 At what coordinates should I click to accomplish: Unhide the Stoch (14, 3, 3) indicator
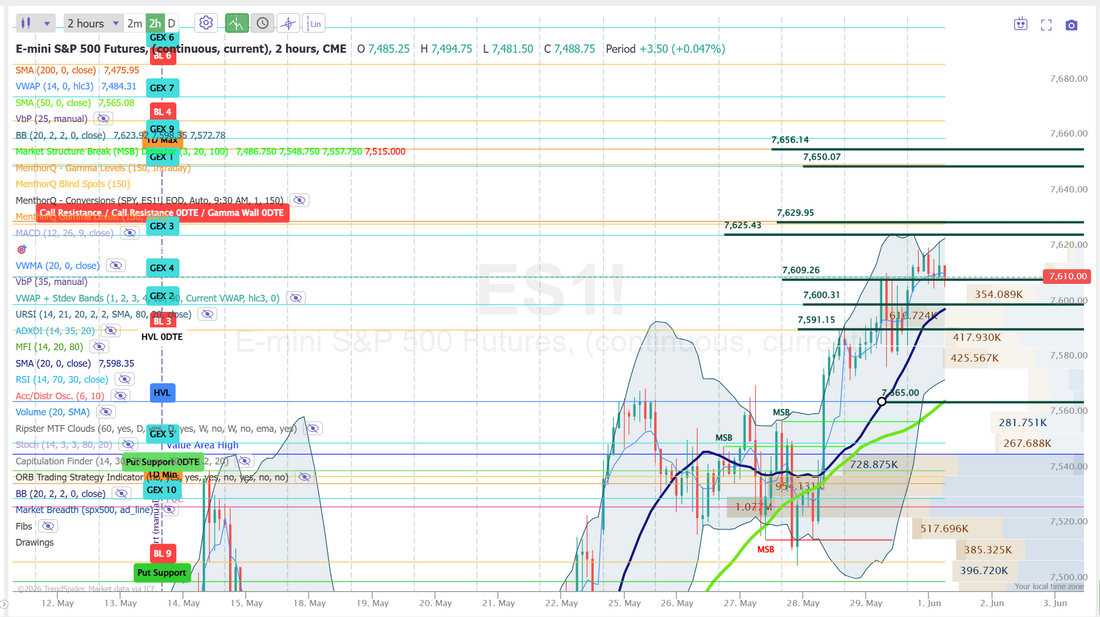[x=127, y=445]
